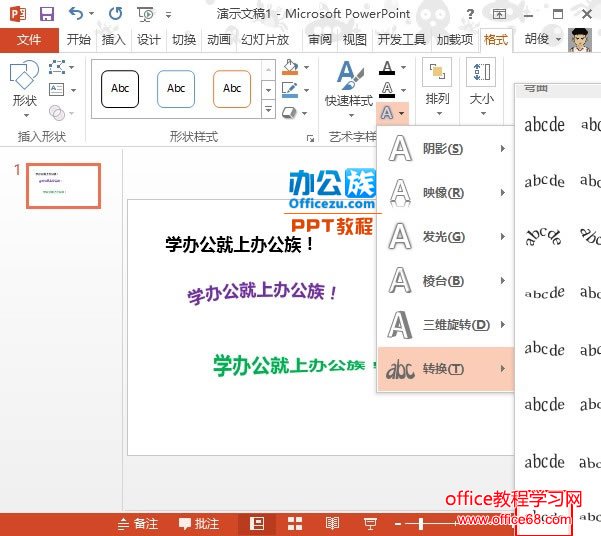Click the black text 学办公就上办公族！
Screen dimensions: 601x536
[x=240, y=245]
